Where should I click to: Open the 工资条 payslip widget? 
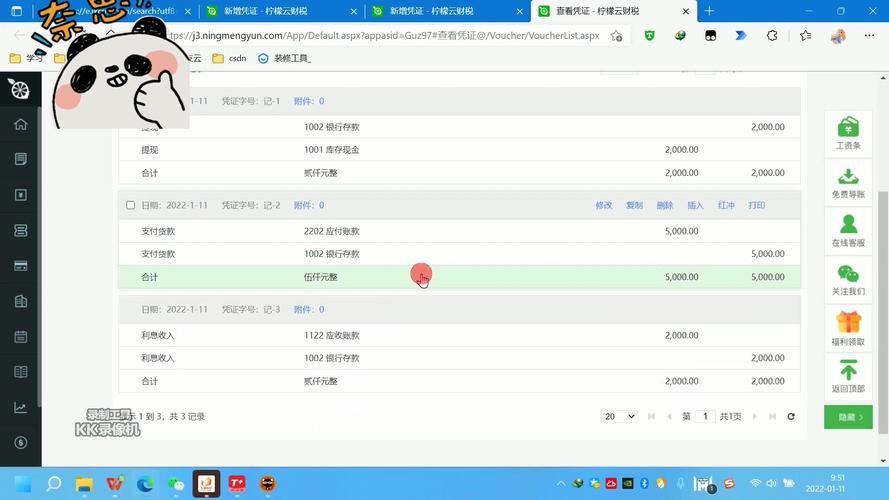click(x=848, y=133)
